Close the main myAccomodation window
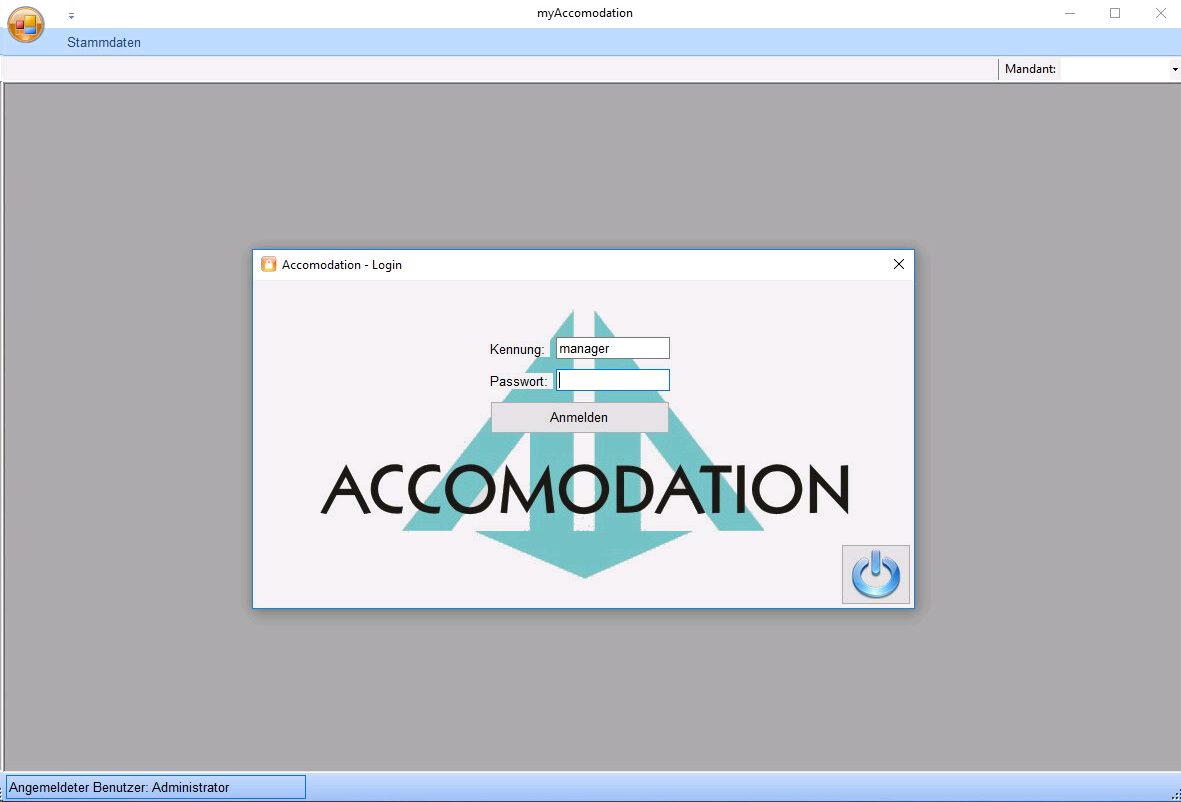Viewport: 1181px width, 802px height. click(1160, 14)
